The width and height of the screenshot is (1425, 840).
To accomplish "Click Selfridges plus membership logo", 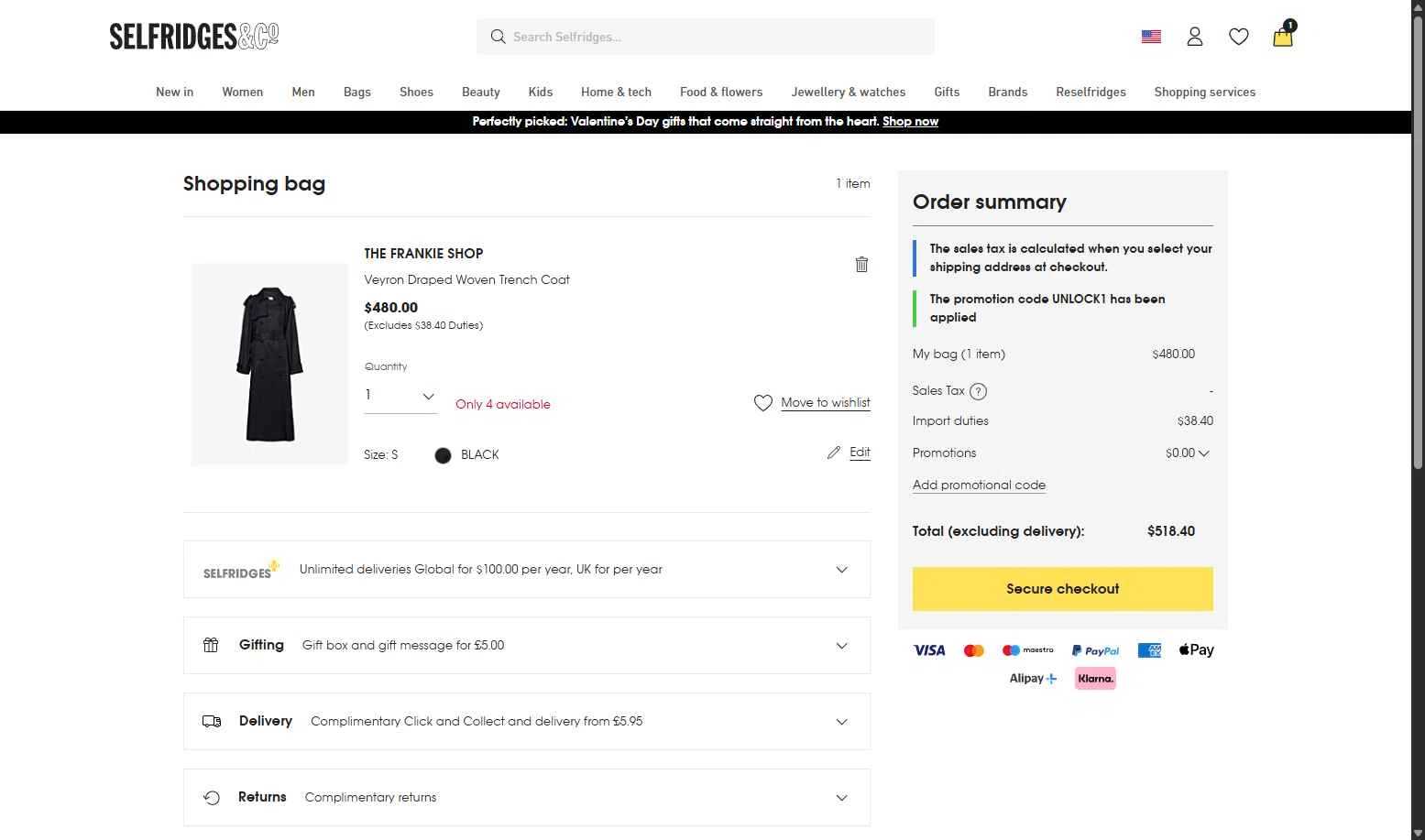I will pos(241,570).
